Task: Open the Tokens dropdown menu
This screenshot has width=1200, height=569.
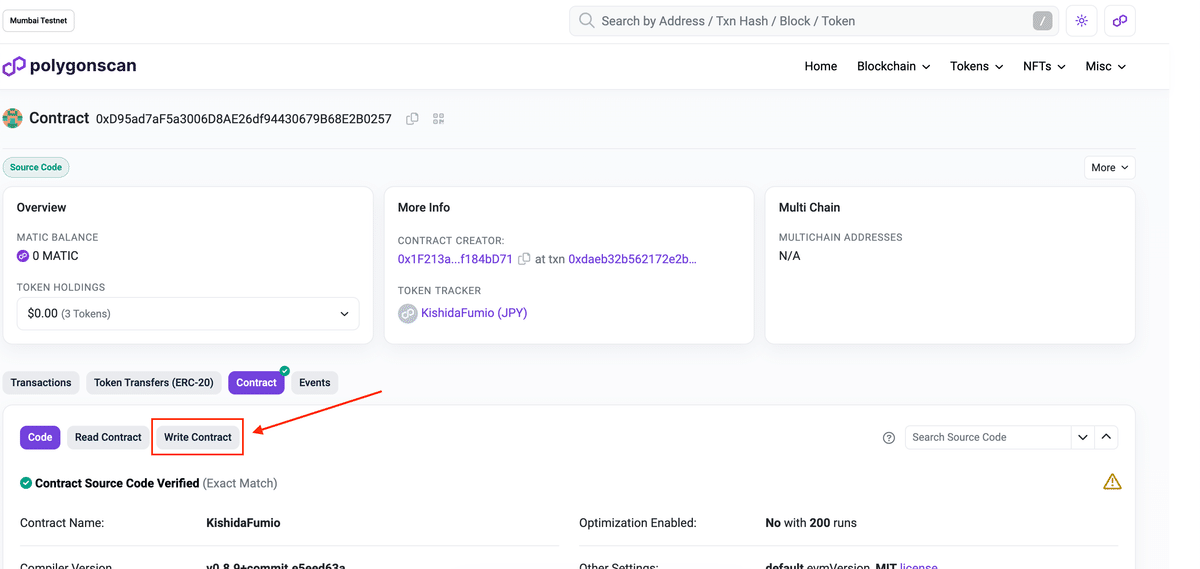Action: [976, 66]
